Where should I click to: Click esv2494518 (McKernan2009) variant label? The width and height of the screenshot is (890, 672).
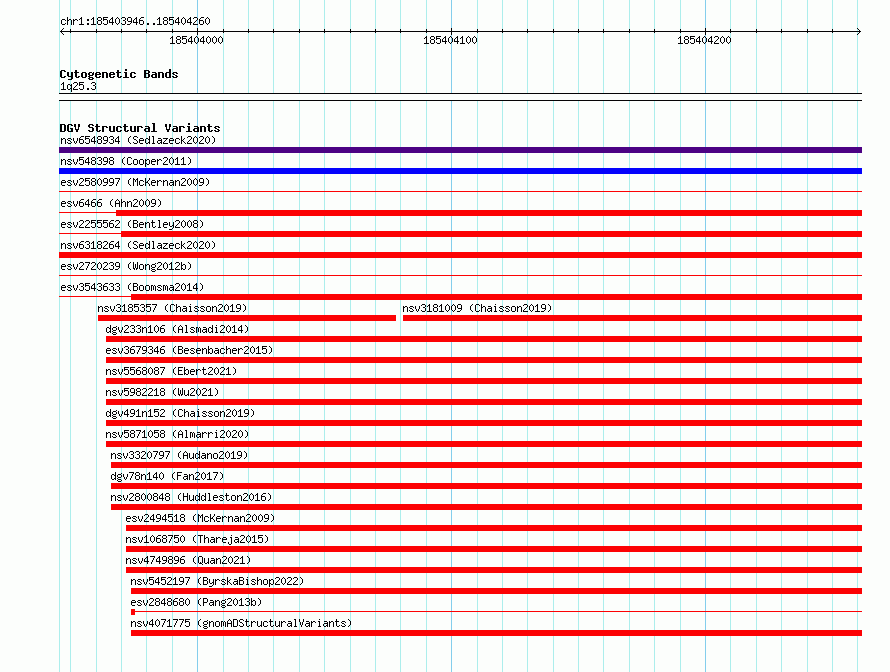point(200,518)
